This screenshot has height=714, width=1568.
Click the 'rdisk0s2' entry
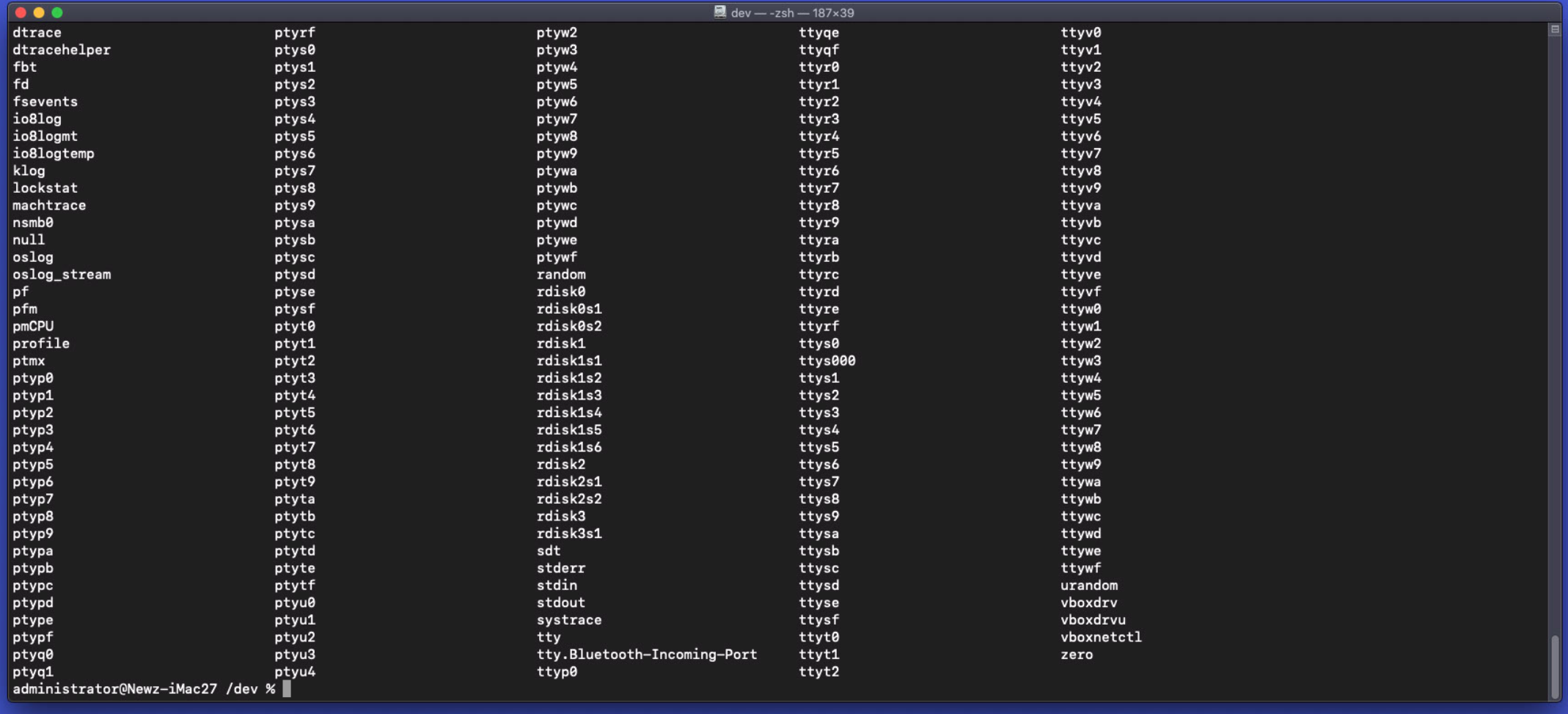[569, 326]
